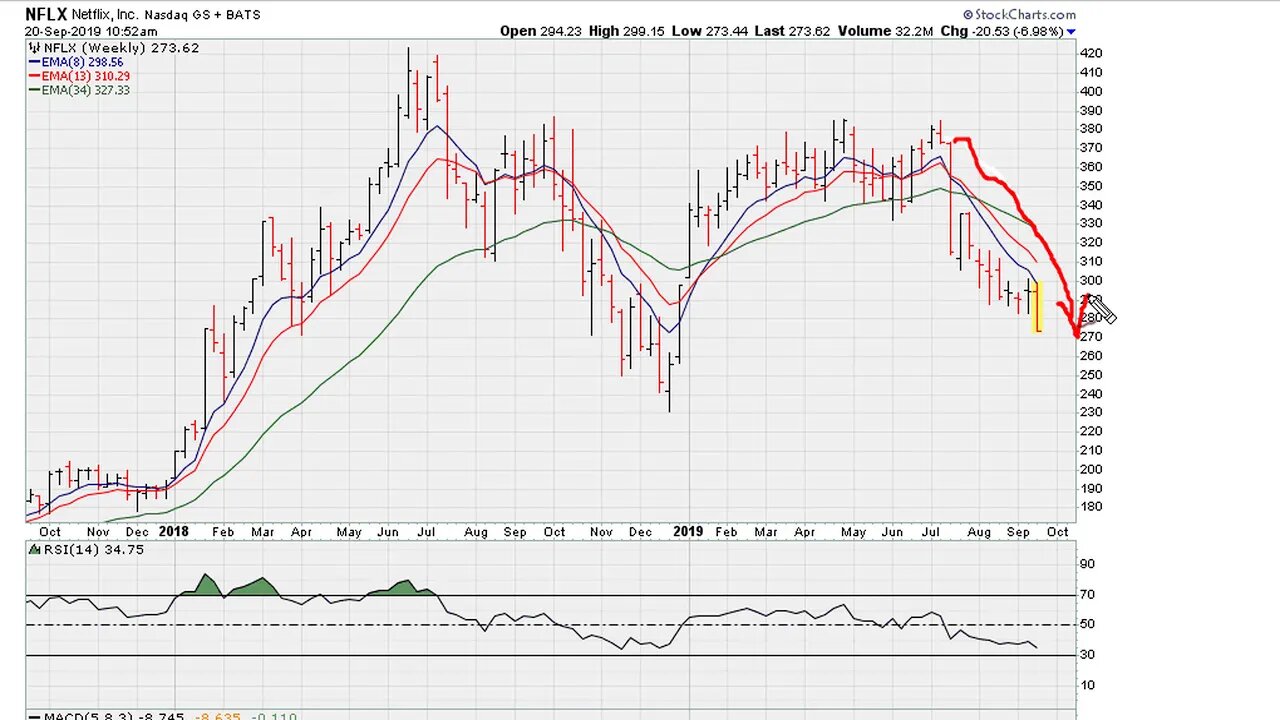
Task: Click the 300 price axis label
Action: (x=1091, y=280)
